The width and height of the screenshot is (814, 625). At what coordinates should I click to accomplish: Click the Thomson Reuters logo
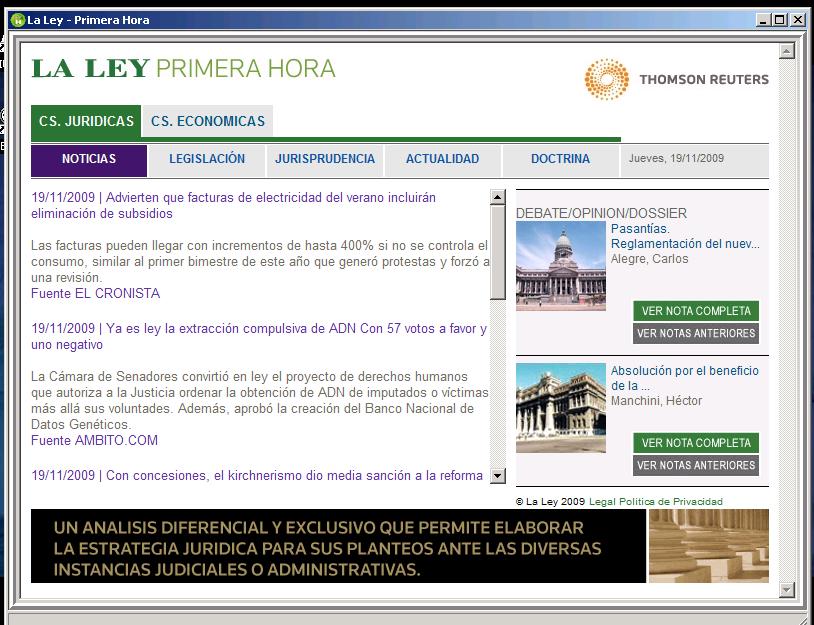pyautogui.click(x=676, y=79)
